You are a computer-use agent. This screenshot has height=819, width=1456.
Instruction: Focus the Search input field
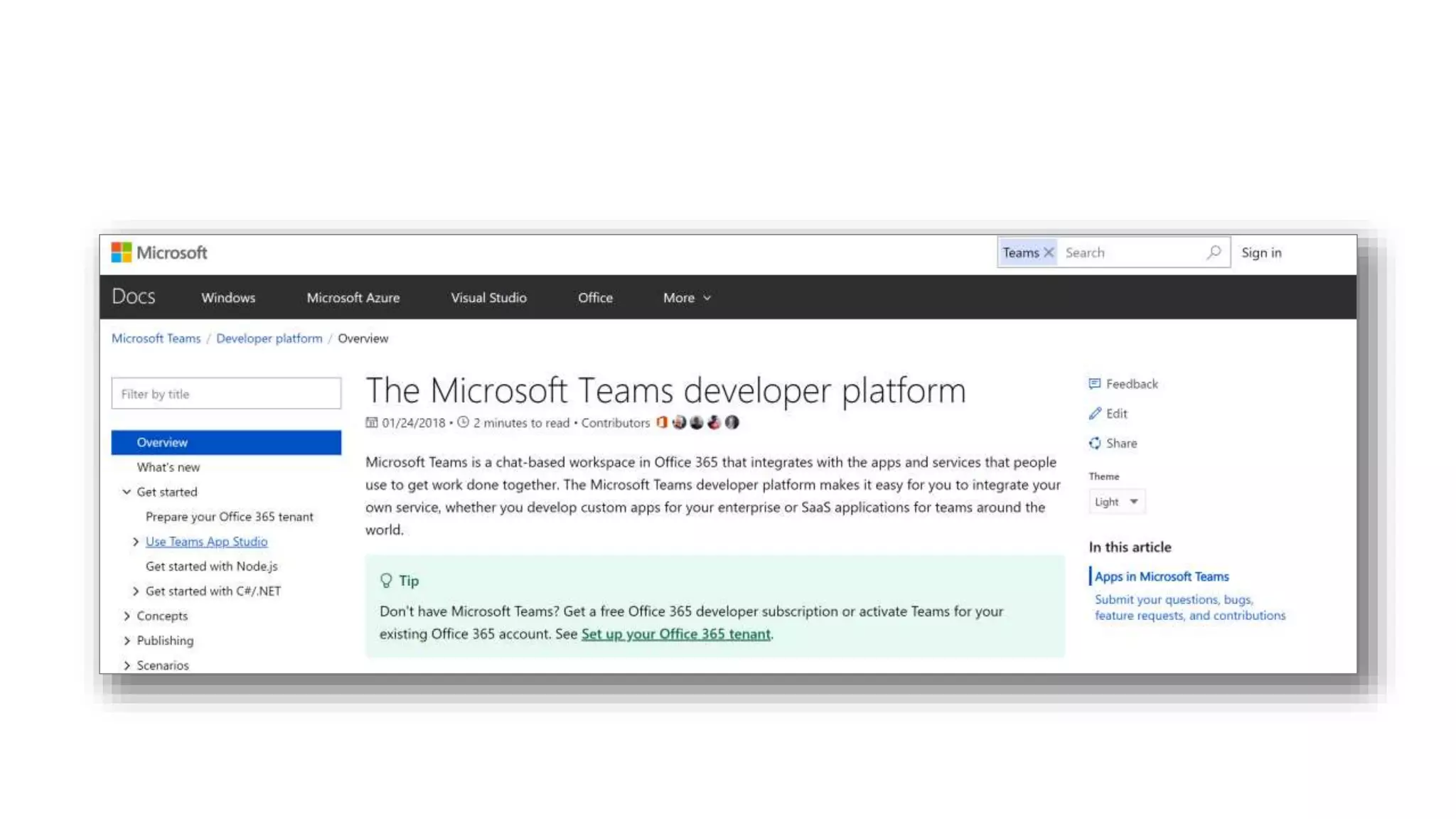pos(1130,252)
